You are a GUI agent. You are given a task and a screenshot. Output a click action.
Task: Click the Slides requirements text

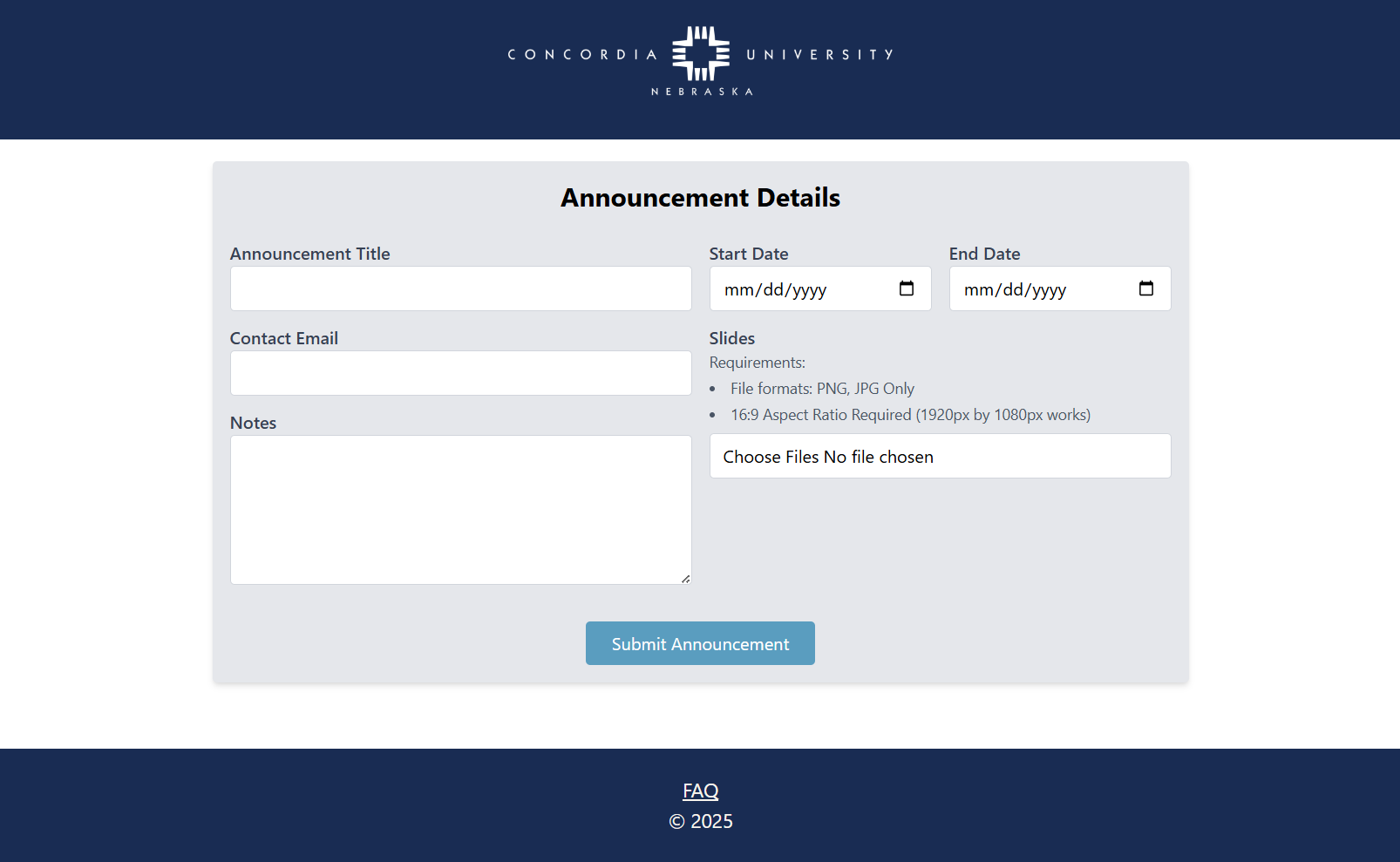point(757,362)
